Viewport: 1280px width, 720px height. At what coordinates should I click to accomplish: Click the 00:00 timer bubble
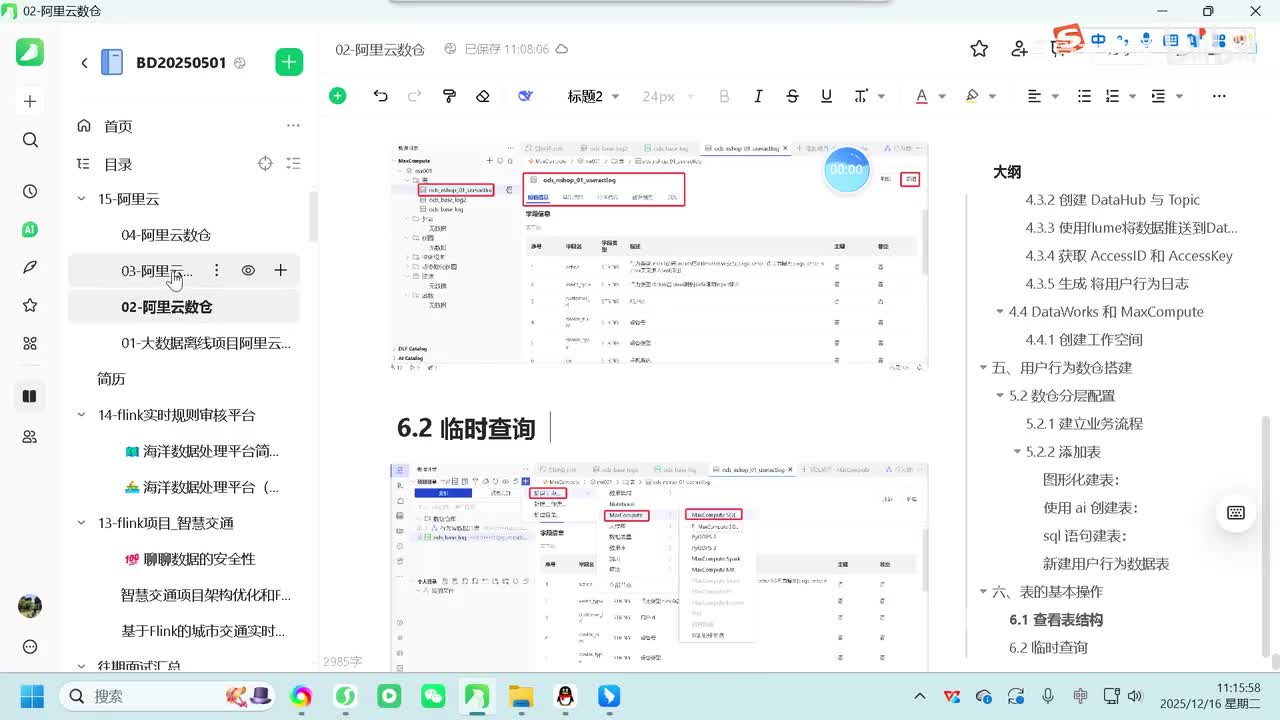click(846, 169)
